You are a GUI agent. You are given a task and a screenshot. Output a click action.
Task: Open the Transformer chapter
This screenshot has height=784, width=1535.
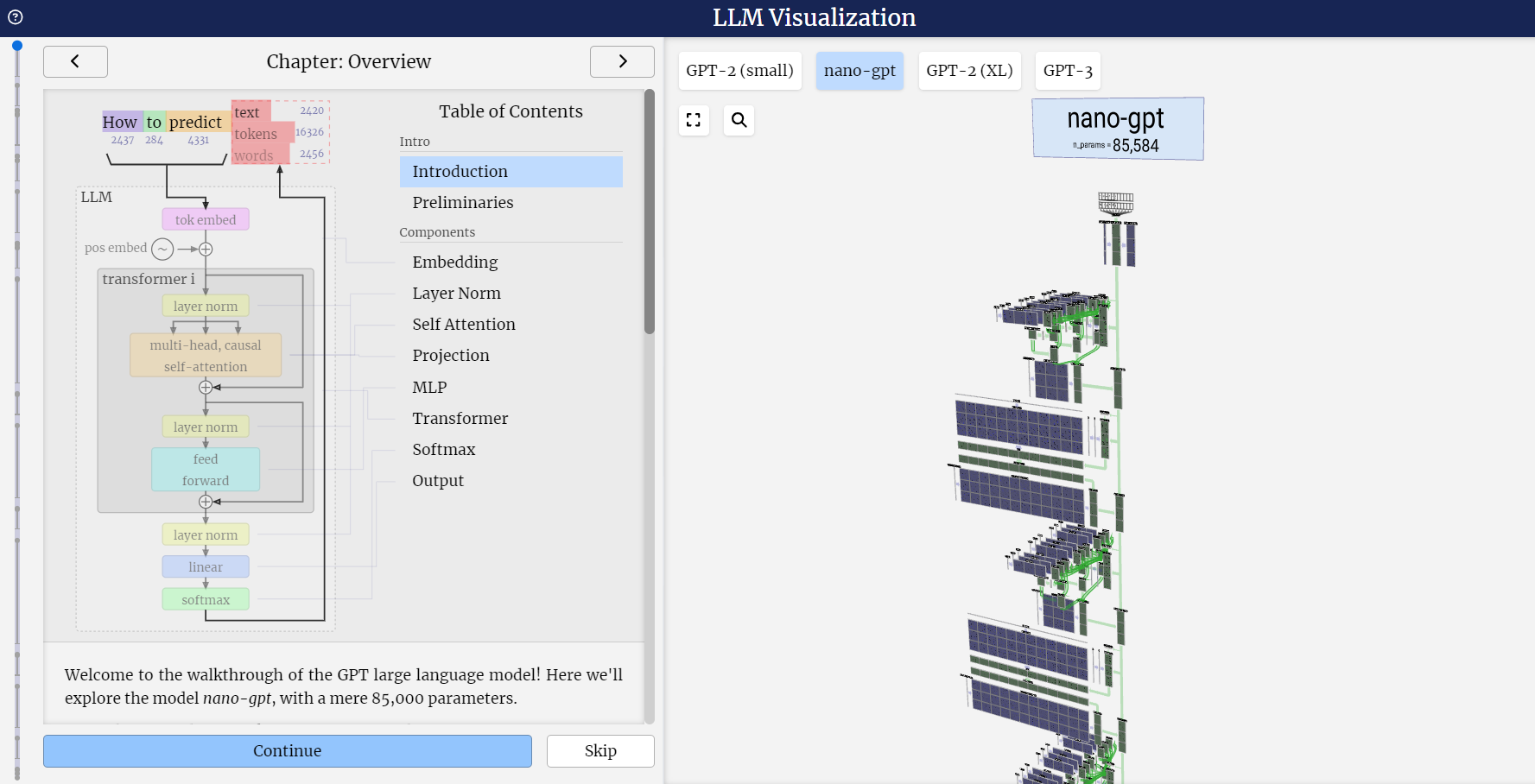[x=511, y=419]
